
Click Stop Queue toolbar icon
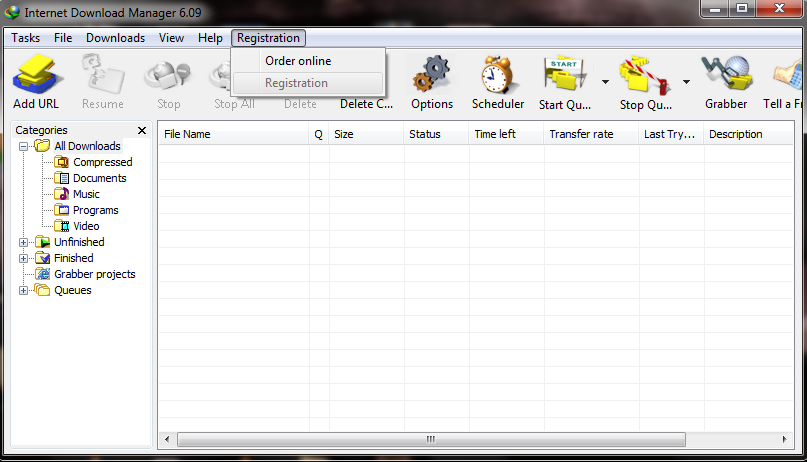[x=645, y=76]
